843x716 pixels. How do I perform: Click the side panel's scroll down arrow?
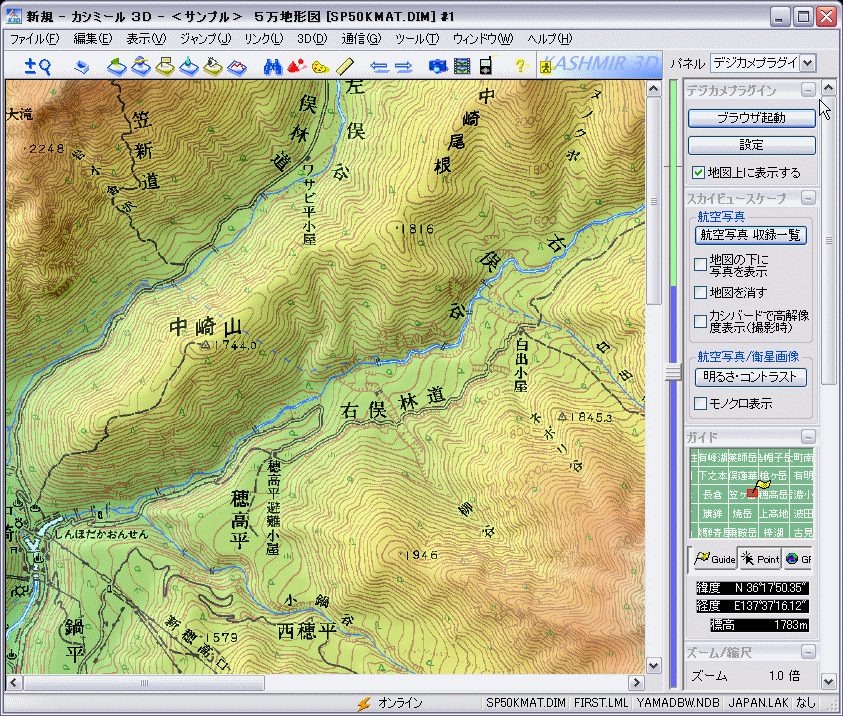[x=828, y=681]
